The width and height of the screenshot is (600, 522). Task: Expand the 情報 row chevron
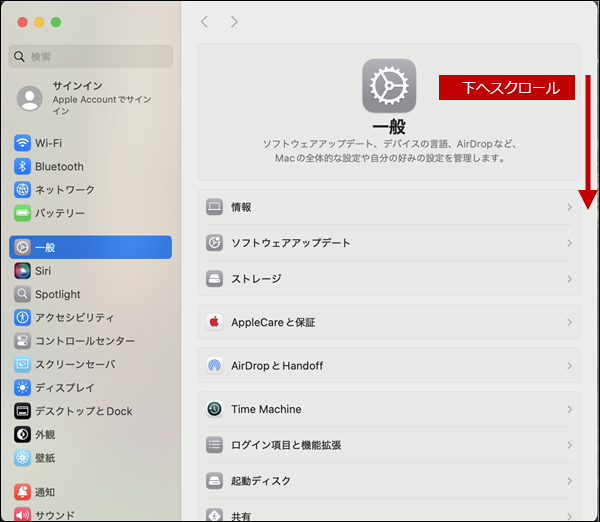[x=569, y=207]
